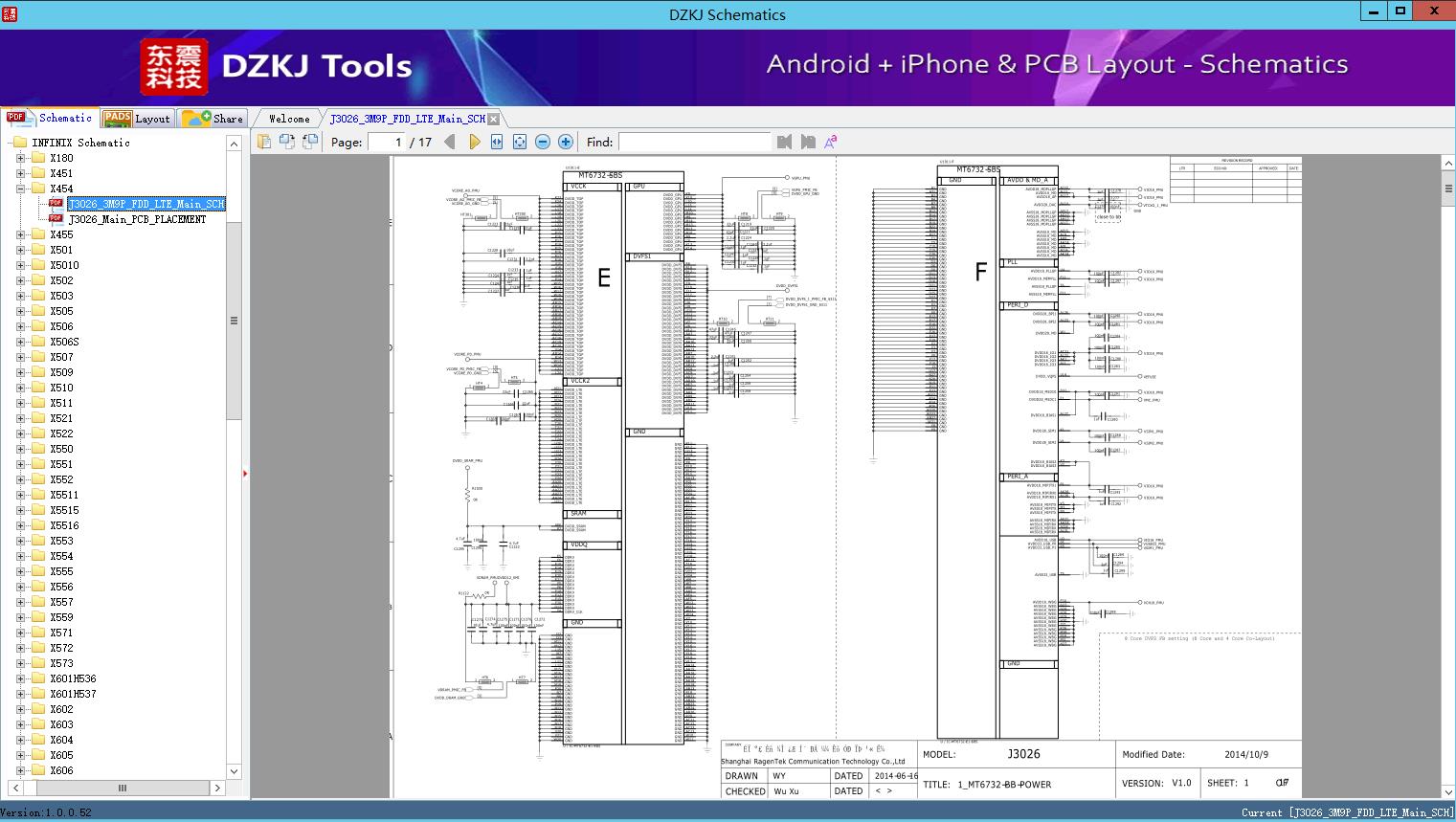The height and width of the screenshot is (822, 1456).
Task: Zoom in with the plus icon
Action: pyautogui.click(x=566, y=142)
